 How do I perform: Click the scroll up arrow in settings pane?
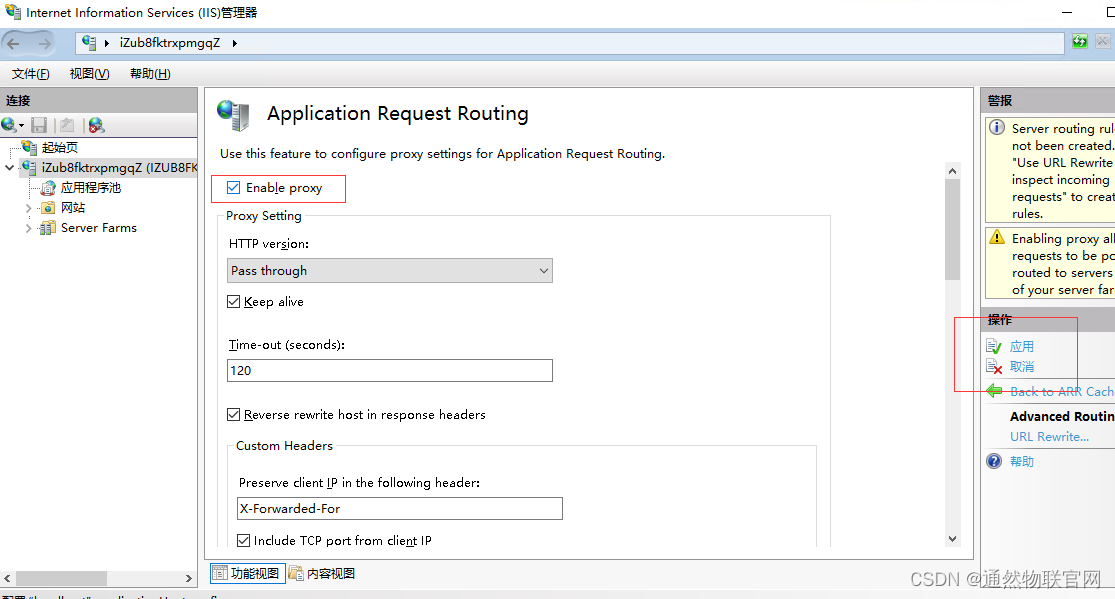[952, 171]
